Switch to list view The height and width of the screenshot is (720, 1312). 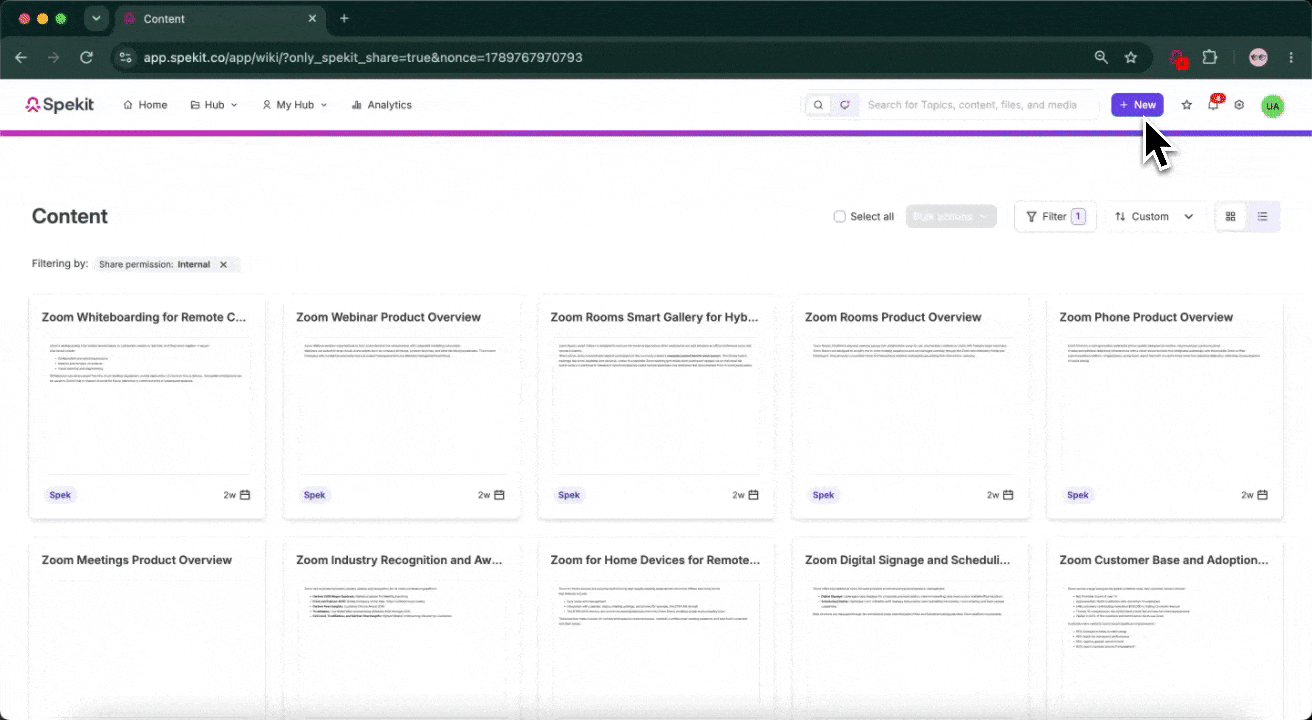[1263, 217]
